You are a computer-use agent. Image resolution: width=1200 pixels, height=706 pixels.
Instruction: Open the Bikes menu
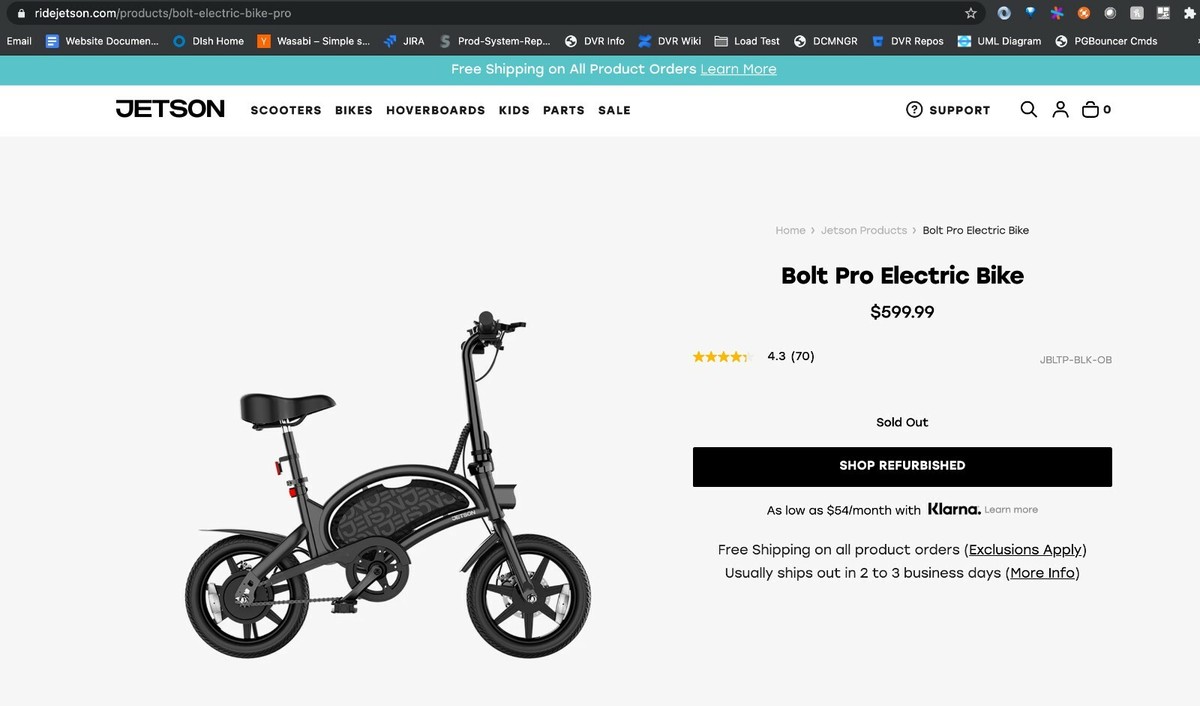(x=354, y=110)
